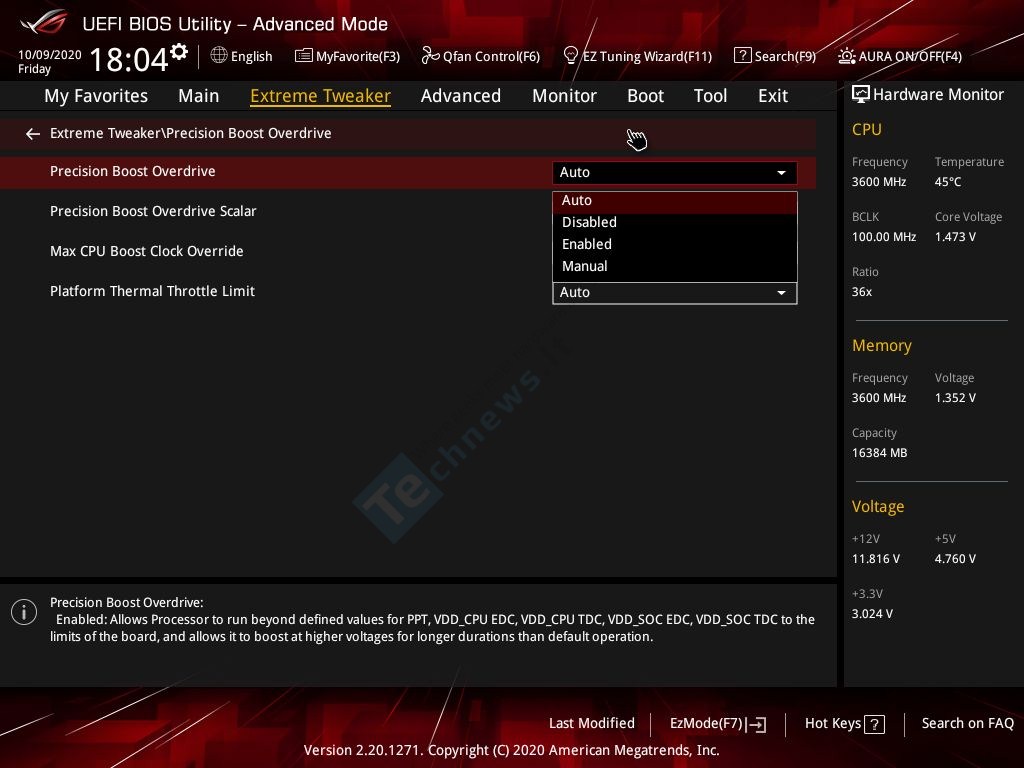Click CPU temperature value 45°C
Image resolution: width=1024 pixels, height=768 pixels.
948,182
